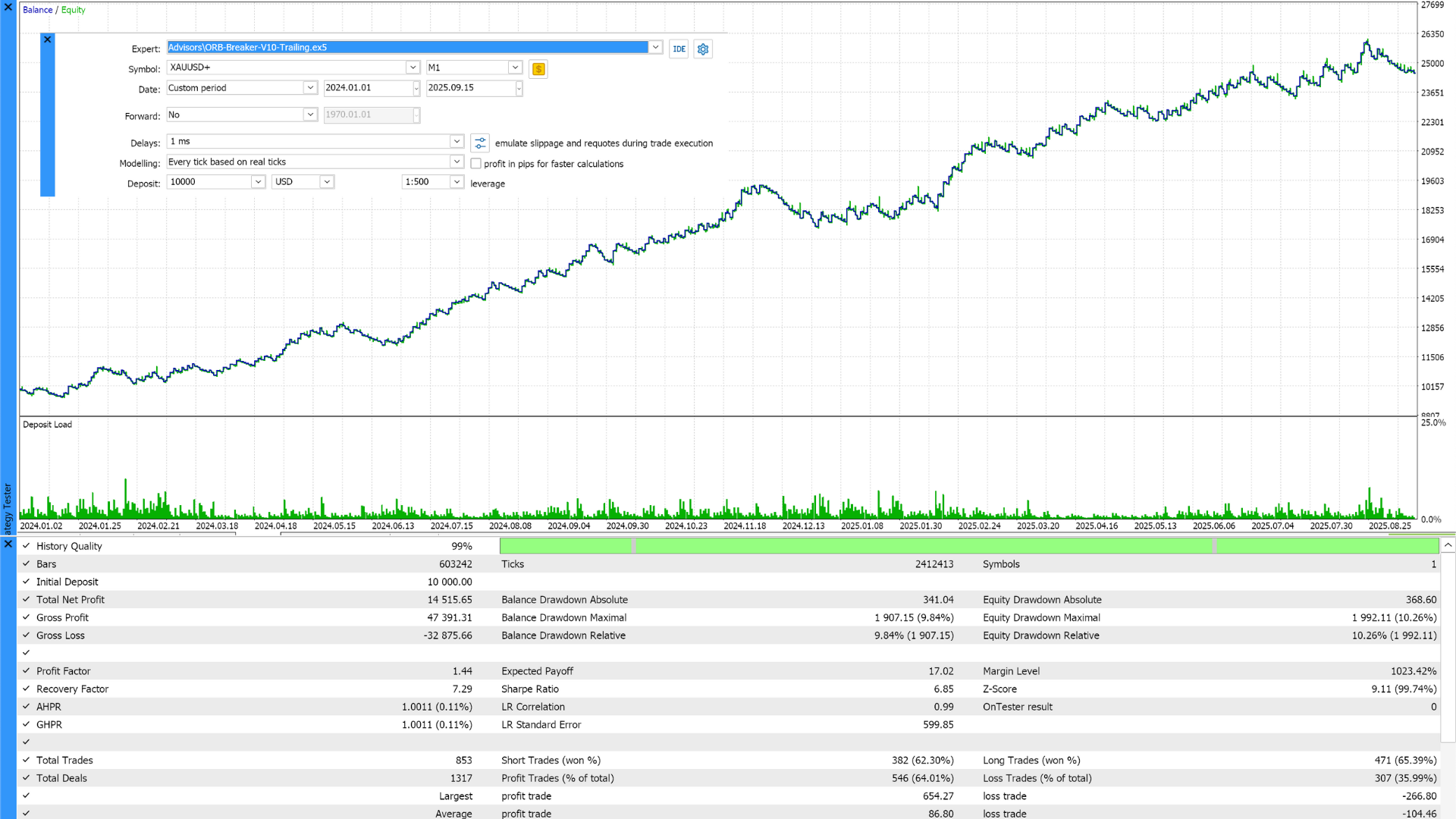Open the Forward mode dropdown
This screenshot has height=819, width=1456.
click(x=309, y=115)
